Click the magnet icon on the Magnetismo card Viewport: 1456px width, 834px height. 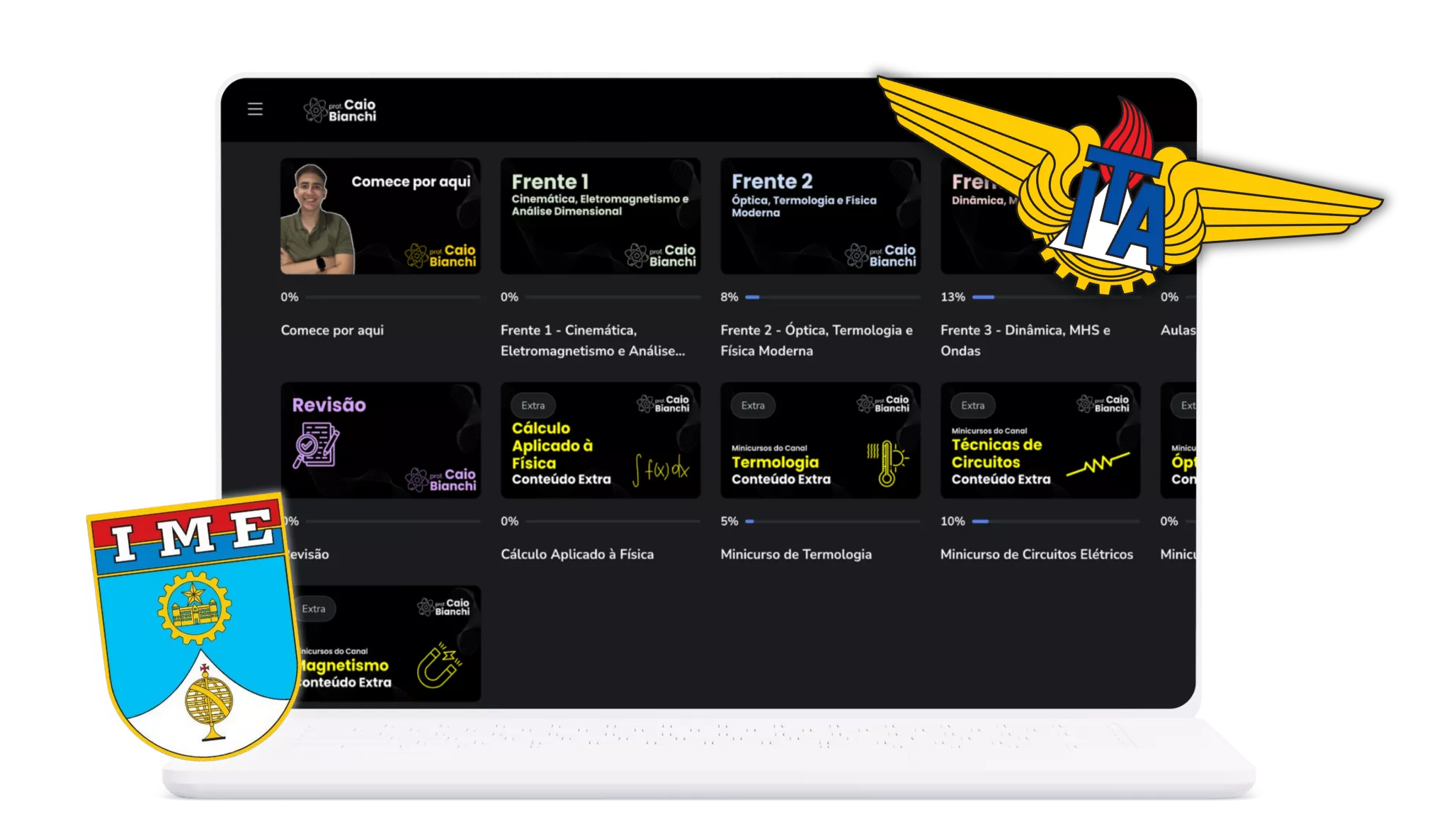click(x=438, y=665)
